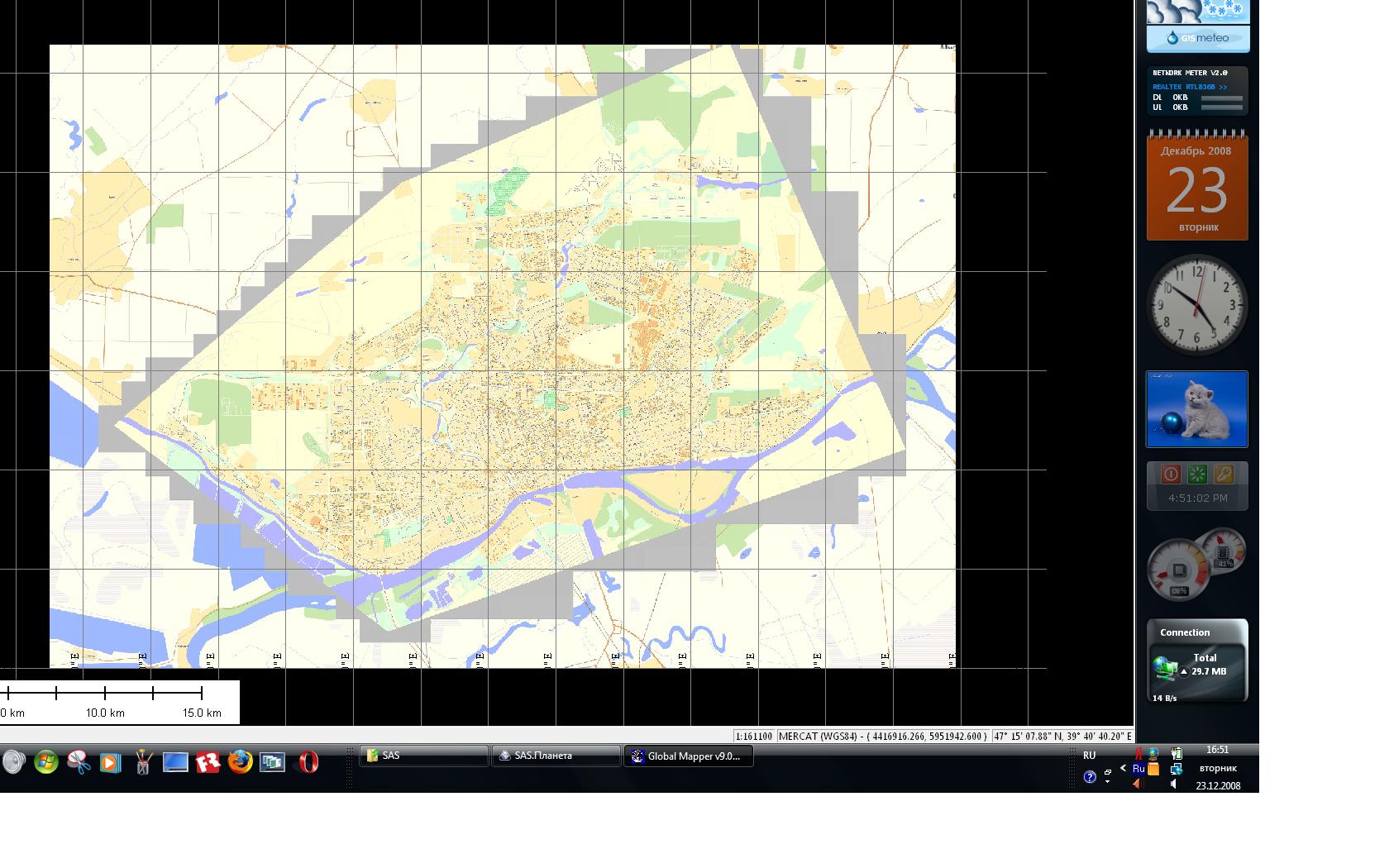Expand hidden tray icons with the chevron arrow

point(1123,768)
